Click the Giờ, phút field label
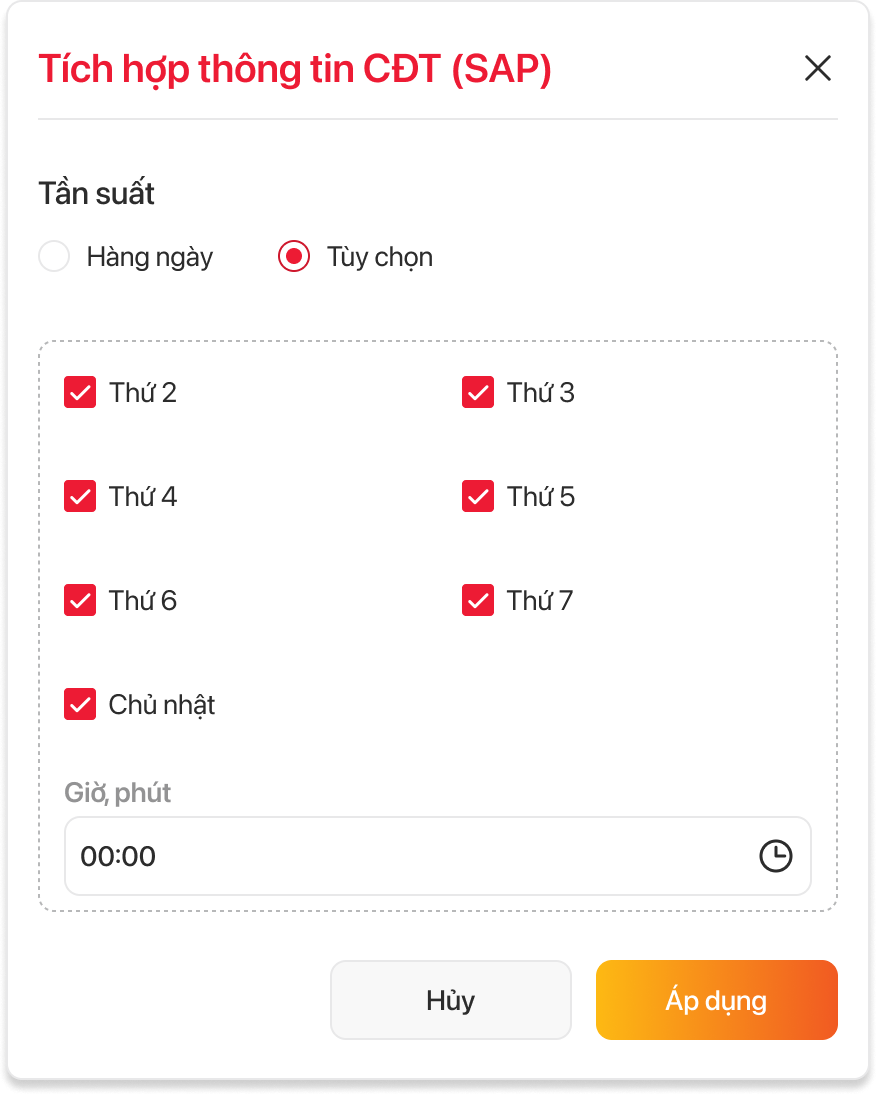Screen dimensions: 876x1094 coord(118,793)
